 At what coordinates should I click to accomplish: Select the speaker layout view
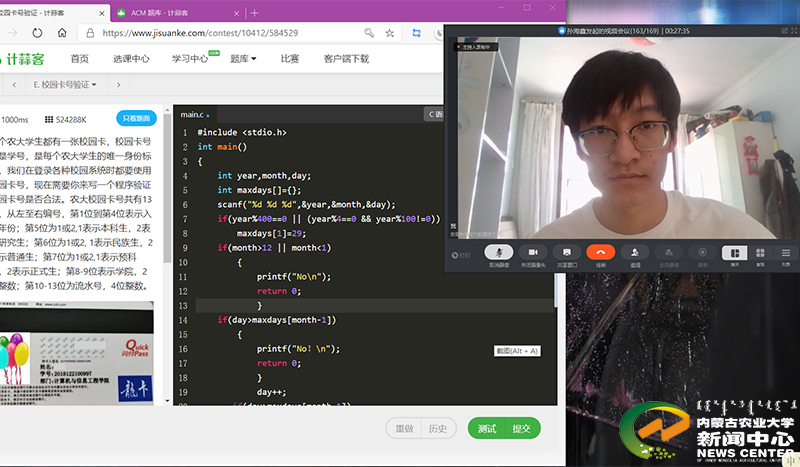[x=735, y=253]
